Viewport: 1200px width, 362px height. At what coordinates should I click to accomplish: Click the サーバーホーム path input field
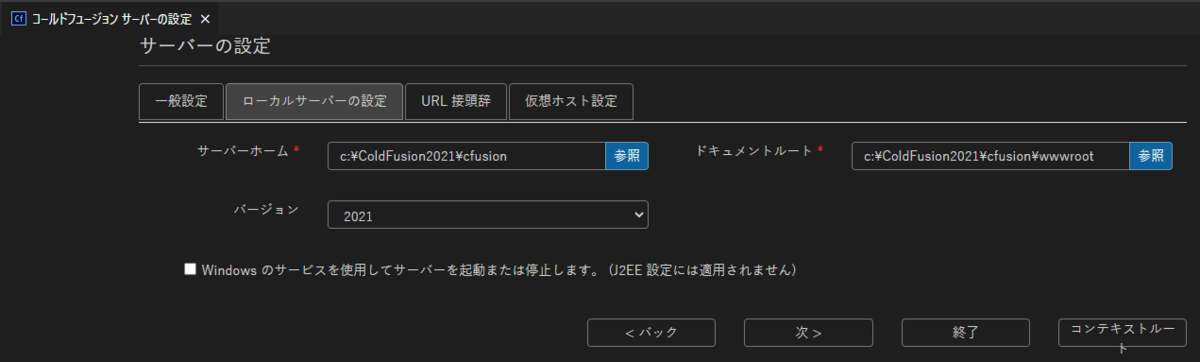467,156
